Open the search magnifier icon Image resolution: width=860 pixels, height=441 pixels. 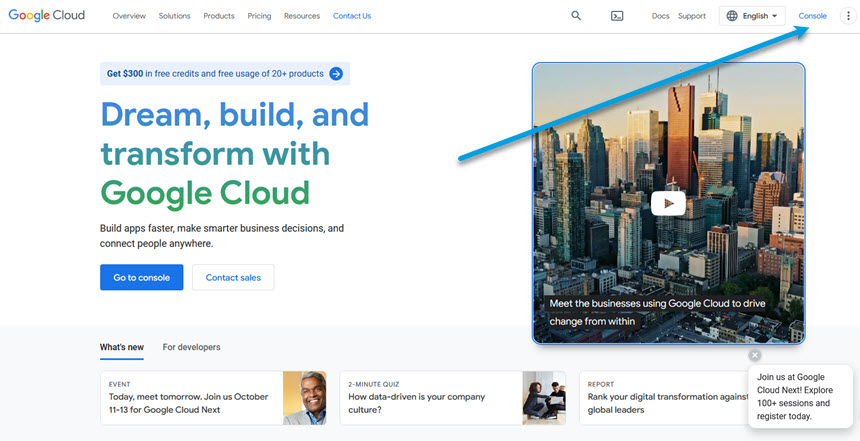click(x=576, y=16)
